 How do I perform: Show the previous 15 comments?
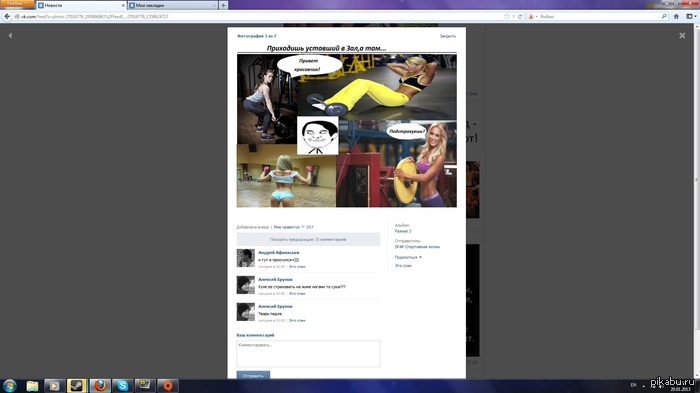pos(308,239)
